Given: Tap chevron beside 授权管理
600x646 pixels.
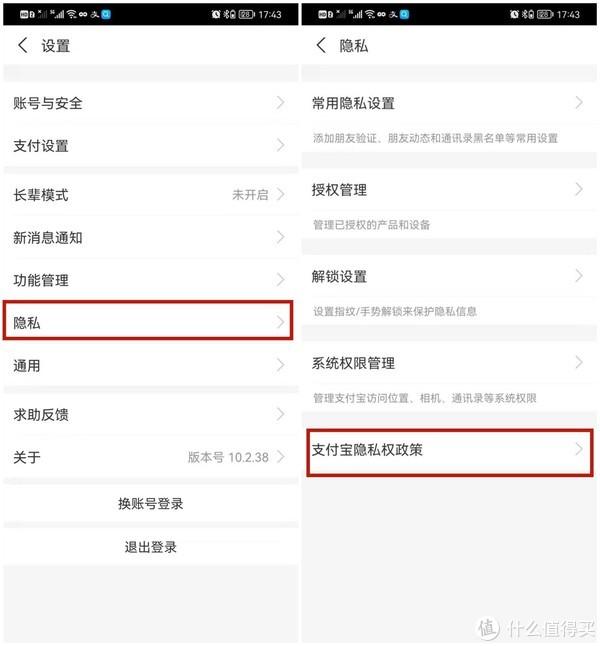Looking at the screenshot, I should coord(579,189).
